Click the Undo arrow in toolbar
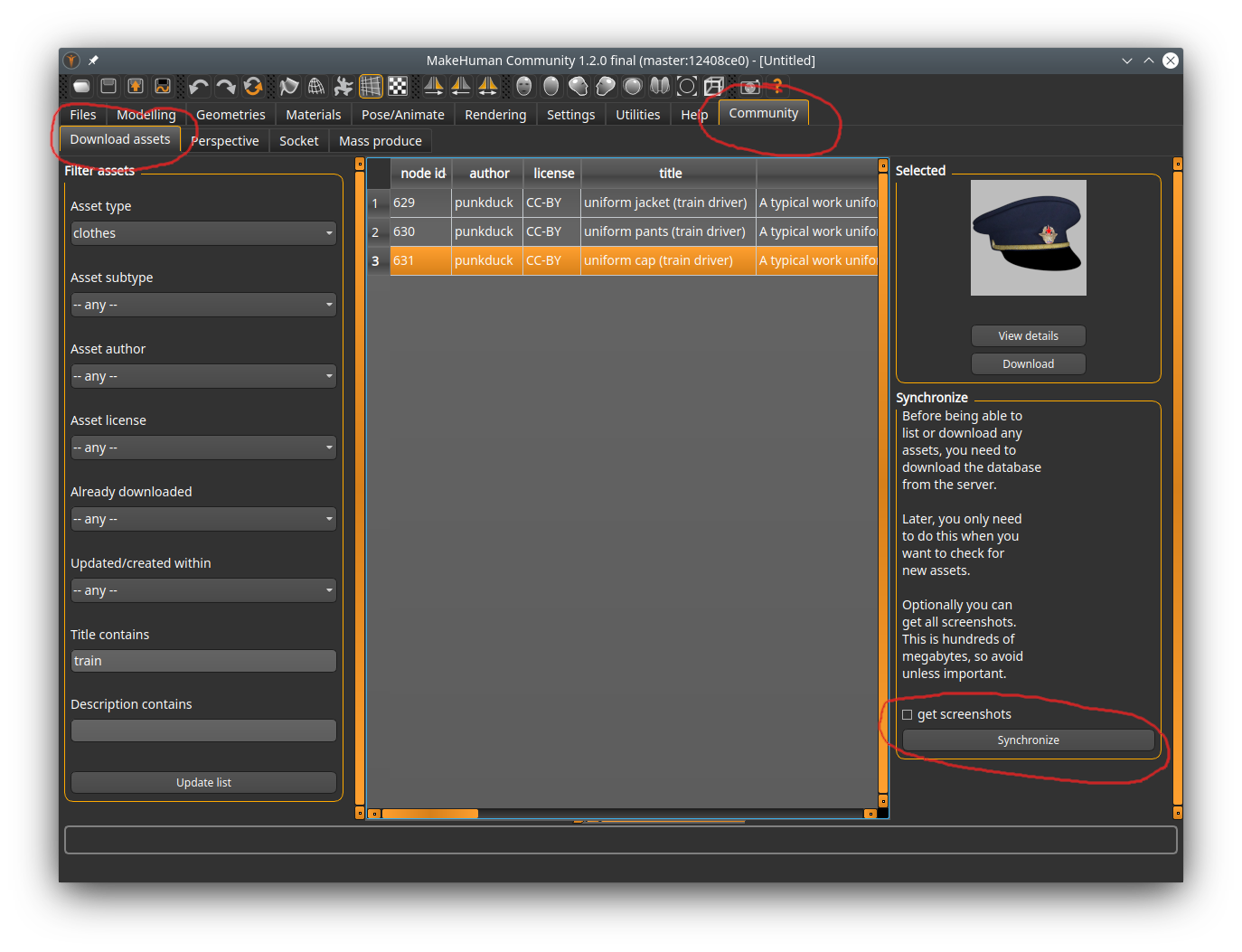This screenshot has height=952, width=1242. (x=199, y=87)
